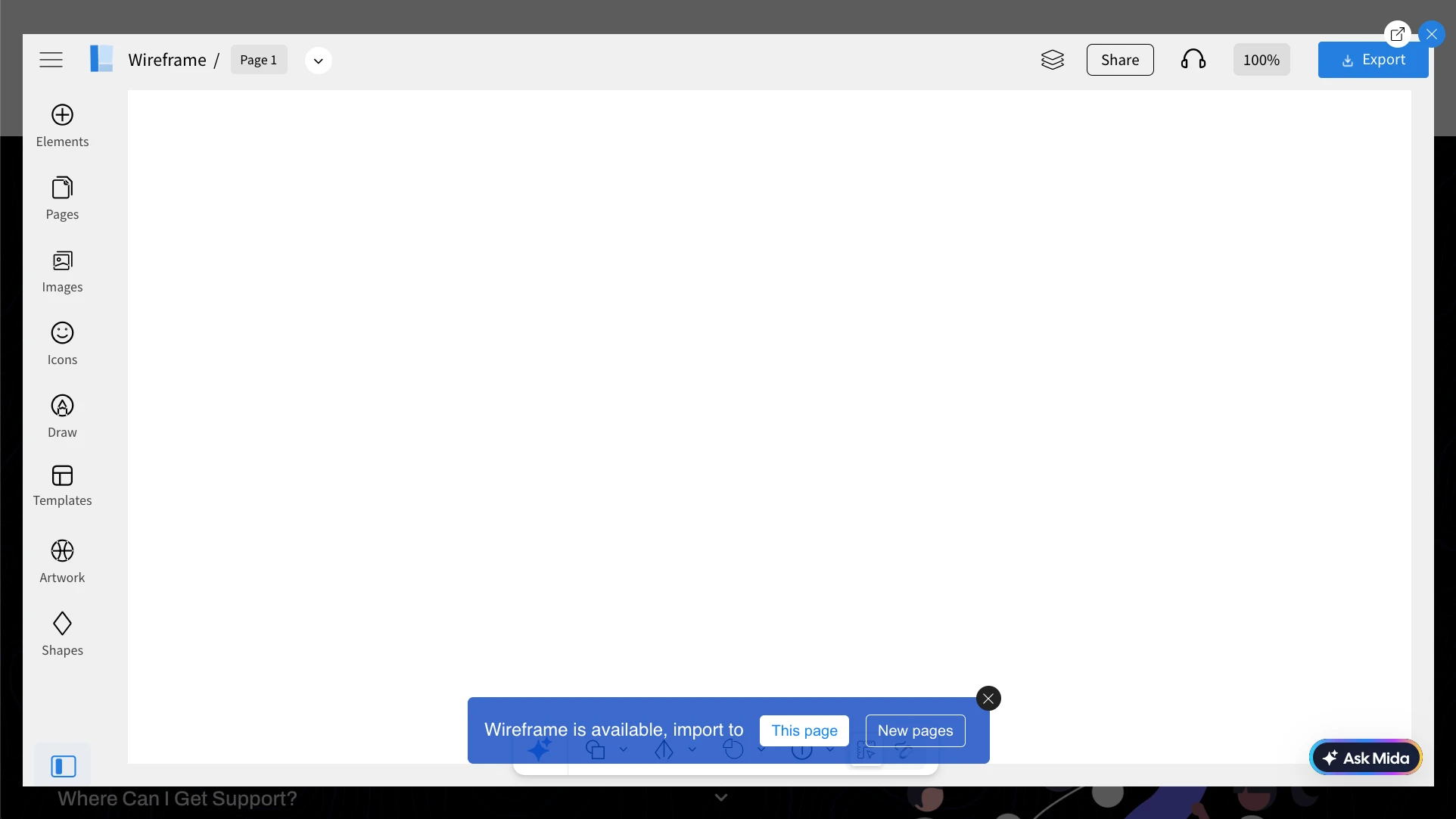1456x819 pixels.
Task: Select the Page 1 tab
Action: coord(258,59)
